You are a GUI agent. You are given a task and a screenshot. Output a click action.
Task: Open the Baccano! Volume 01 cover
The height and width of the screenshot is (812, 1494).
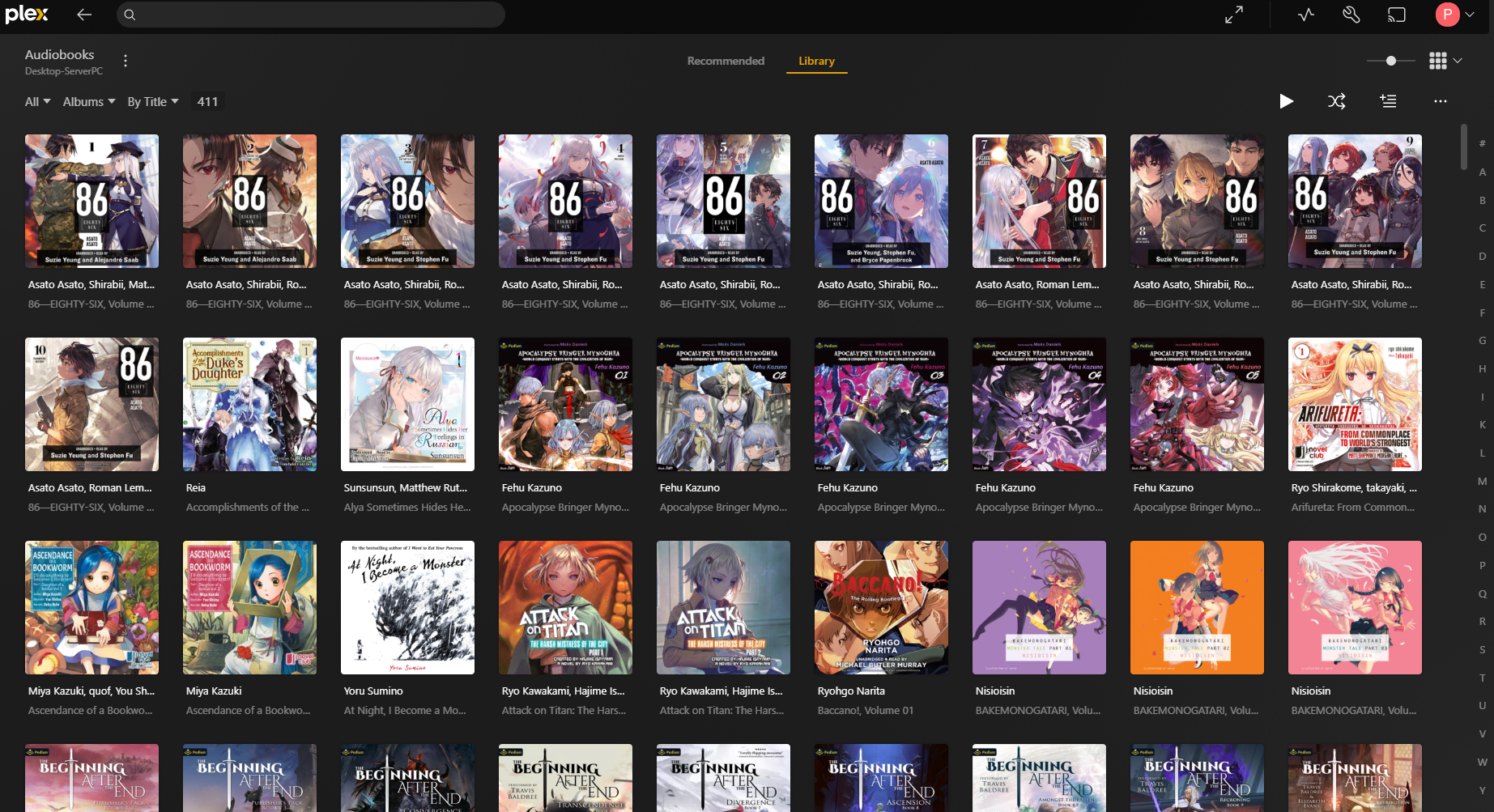click(x=881, y=607)
